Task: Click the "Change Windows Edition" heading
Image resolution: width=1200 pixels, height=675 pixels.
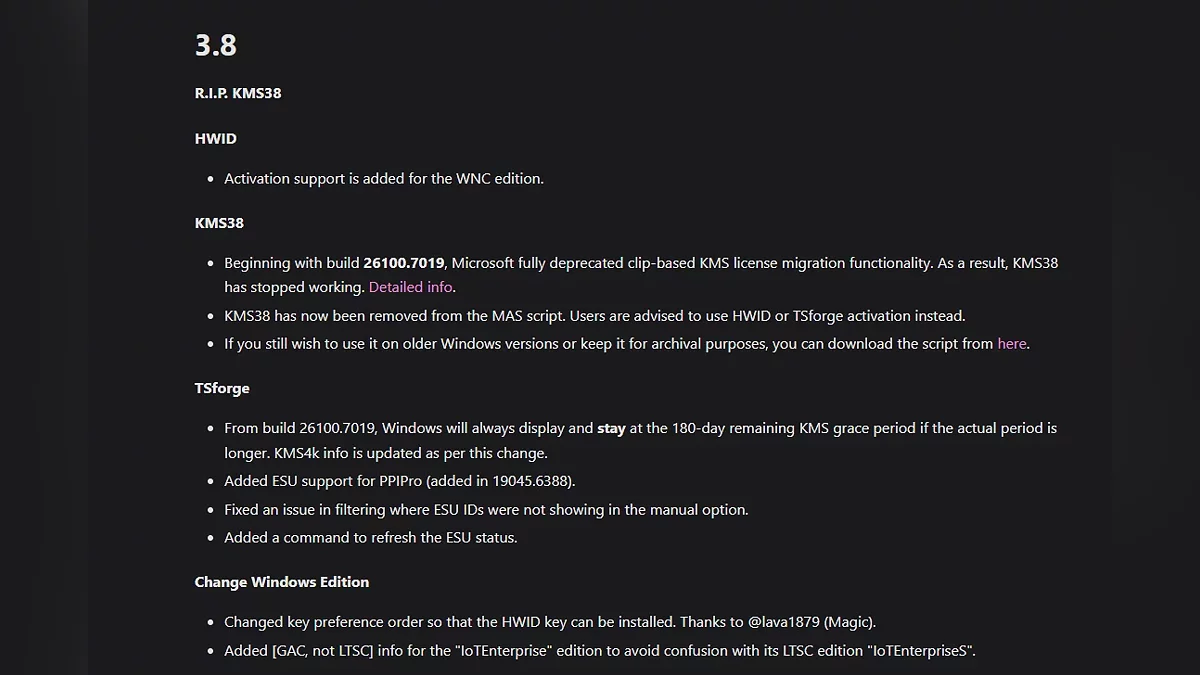Action: (282, 582)
